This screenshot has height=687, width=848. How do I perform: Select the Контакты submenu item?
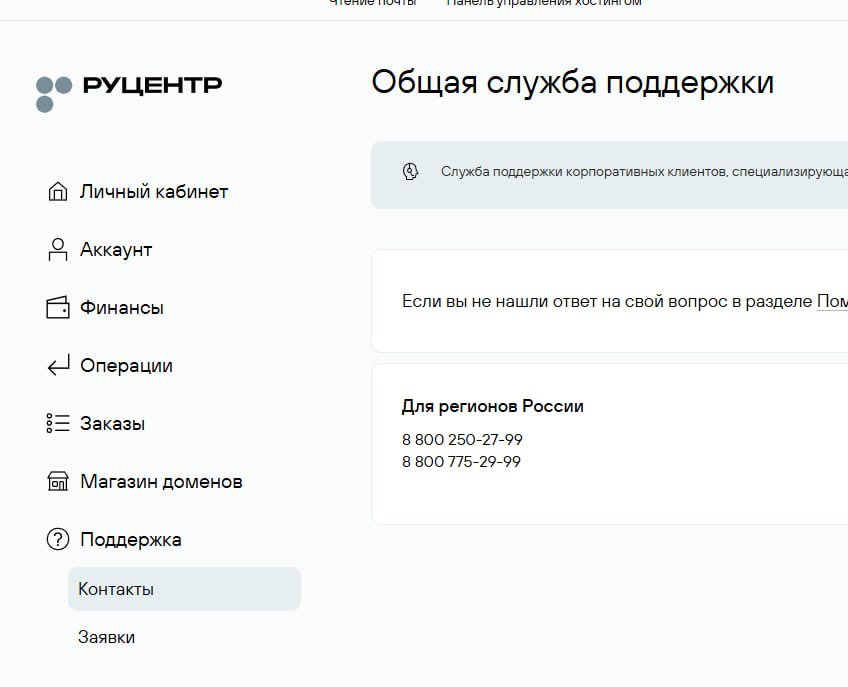[x=116, y=589]
